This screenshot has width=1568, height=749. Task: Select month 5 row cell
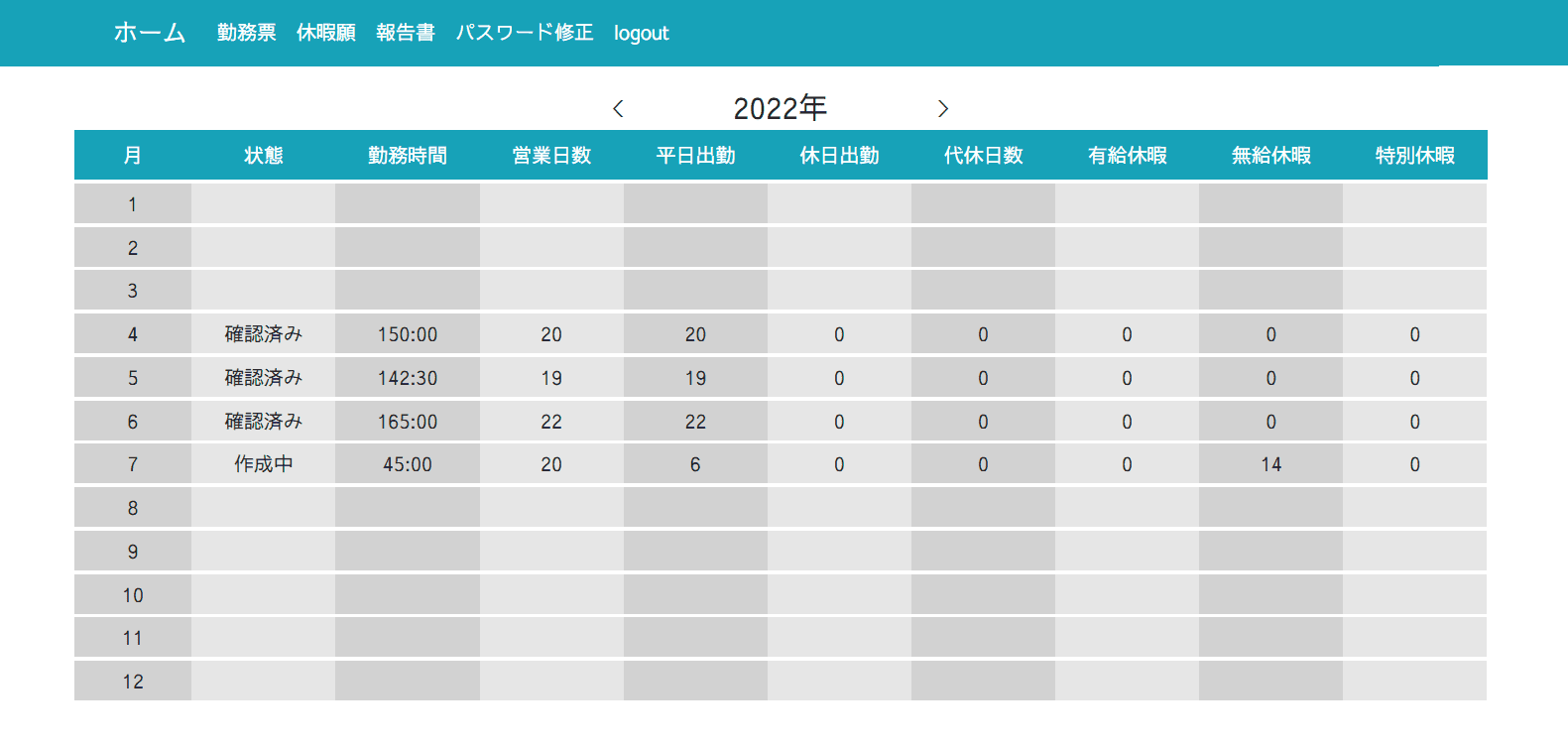[x=133, y=377]
